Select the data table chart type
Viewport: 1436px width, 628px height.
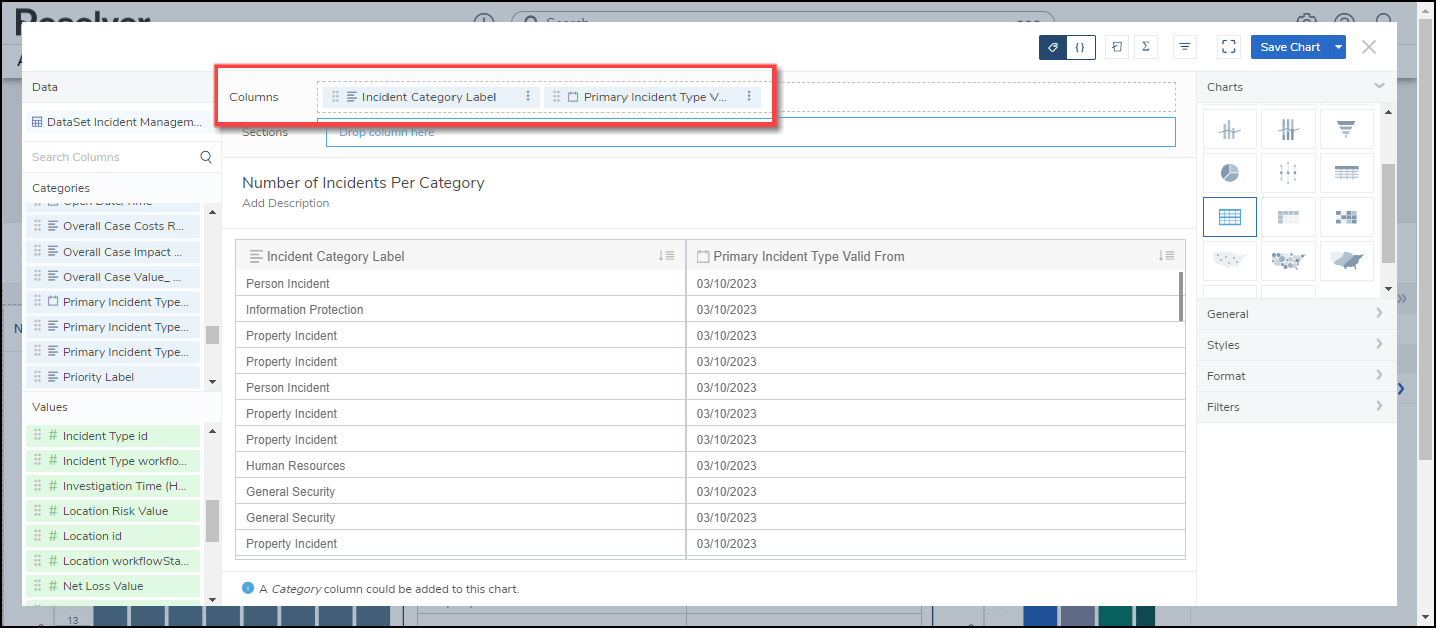tap(1346, 173)
